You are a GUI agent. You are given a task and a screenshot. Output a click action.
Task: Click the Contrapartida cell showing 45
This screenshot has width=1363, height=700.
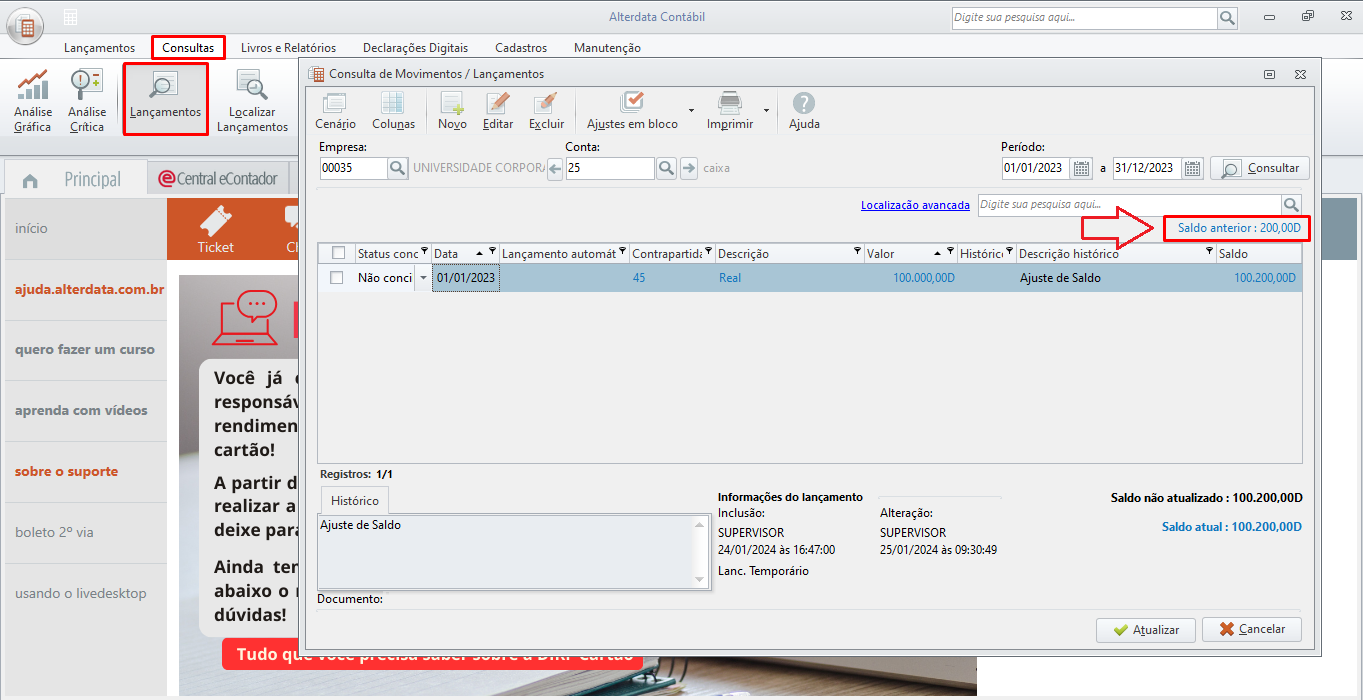(672, 278)
